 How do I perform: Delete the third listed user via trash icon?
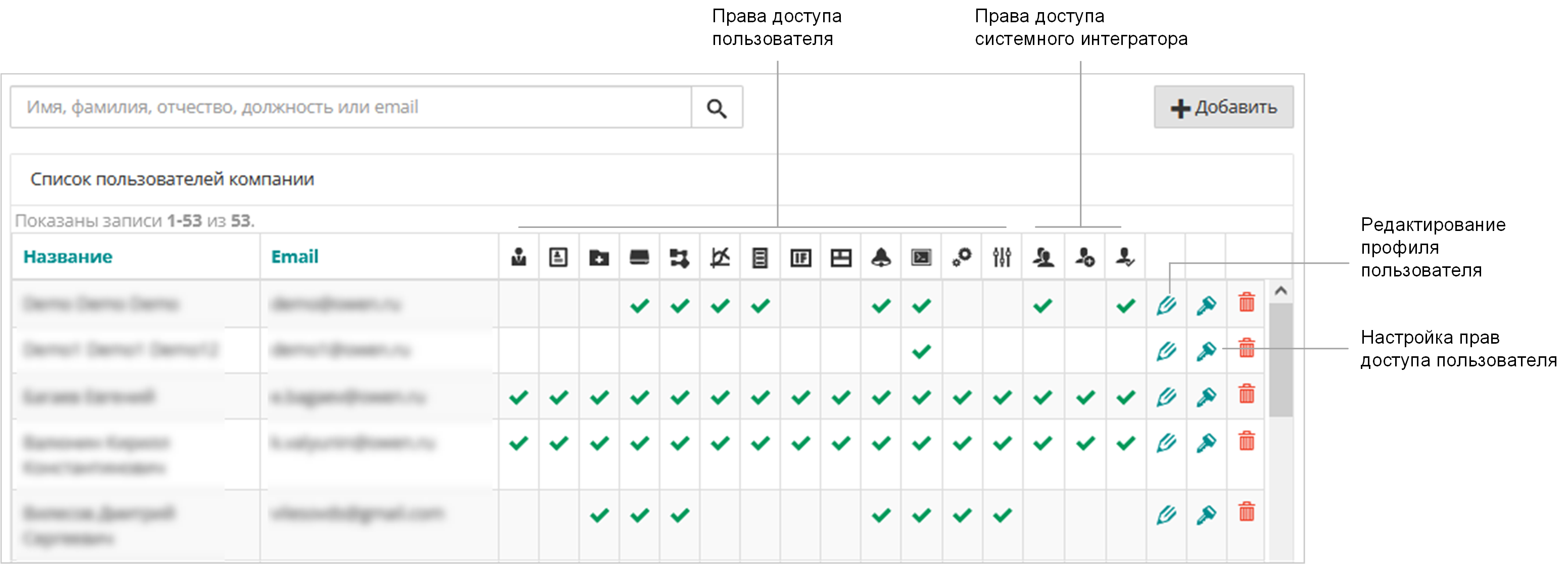click(x=1247, y=394)
